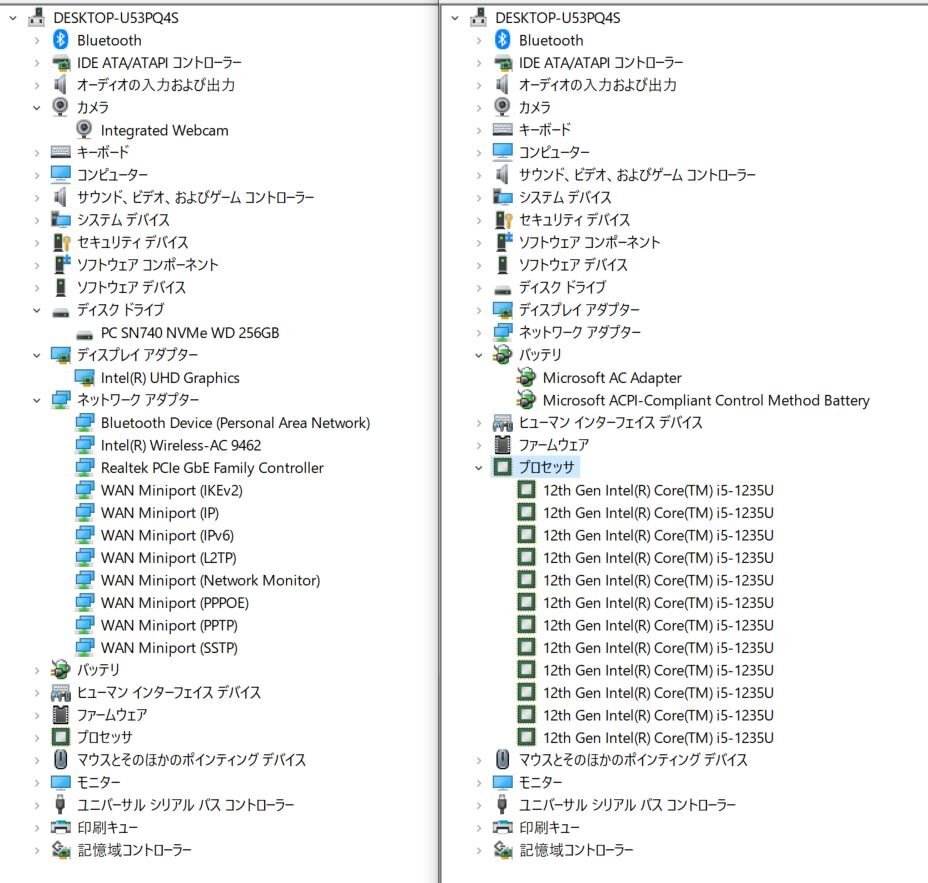Click キーボード keyboard icon in right pane
This screenshot has height=883, width=928.
click(502, 130)
